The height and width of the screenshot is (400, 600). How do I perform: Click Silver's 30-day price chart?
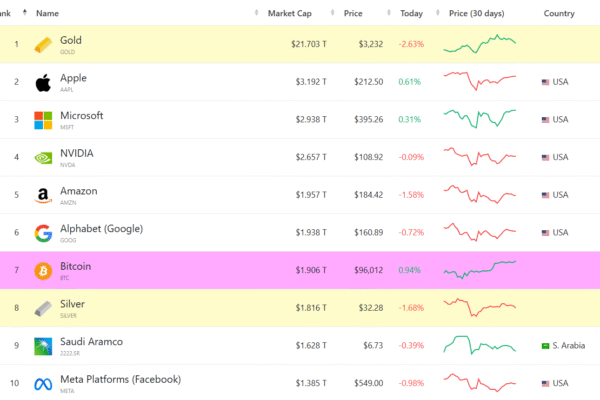(x=479, y=307)
